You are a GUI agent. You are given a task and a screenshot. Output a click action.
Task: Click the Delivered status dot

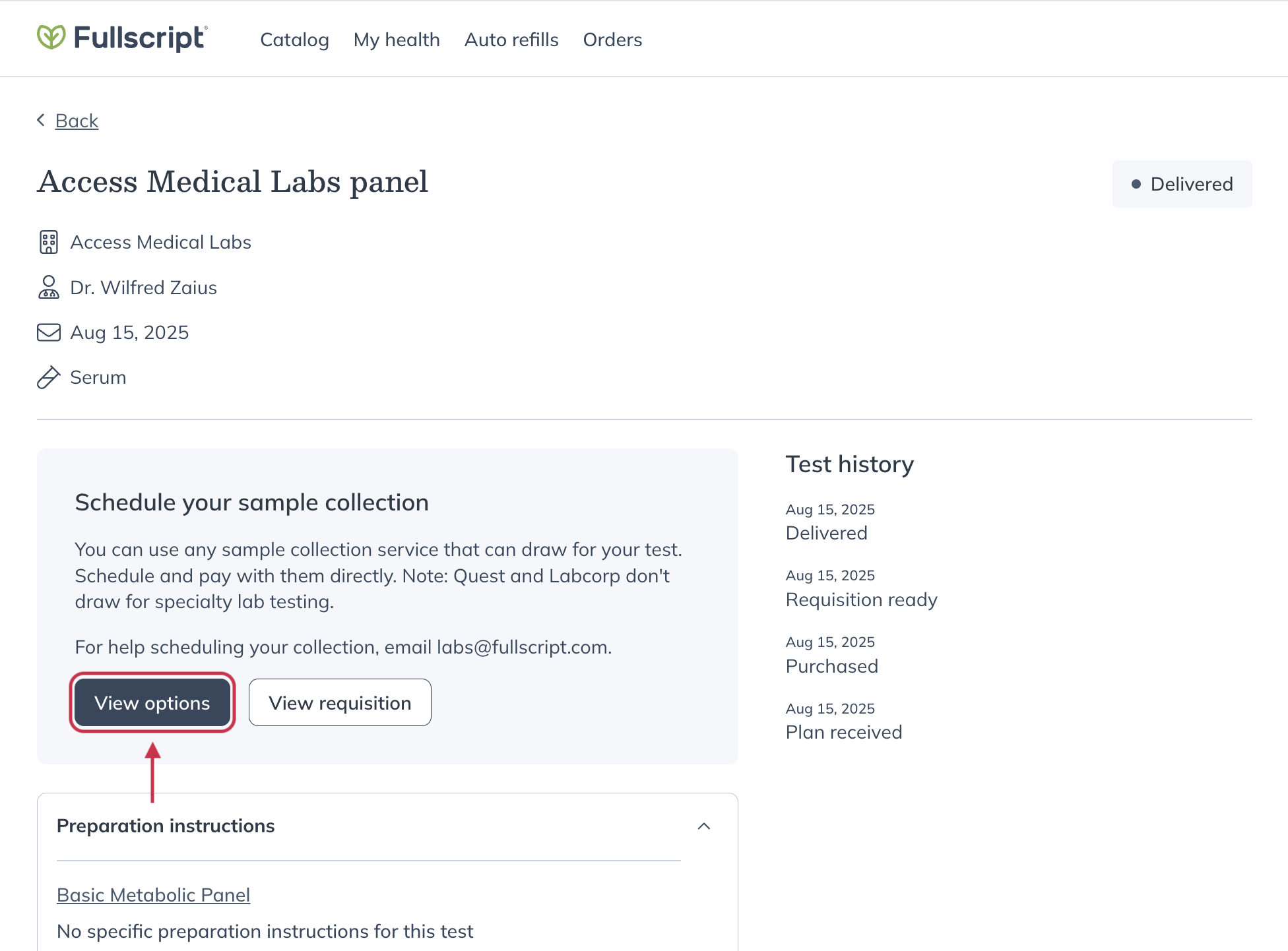coord(1136,184)
